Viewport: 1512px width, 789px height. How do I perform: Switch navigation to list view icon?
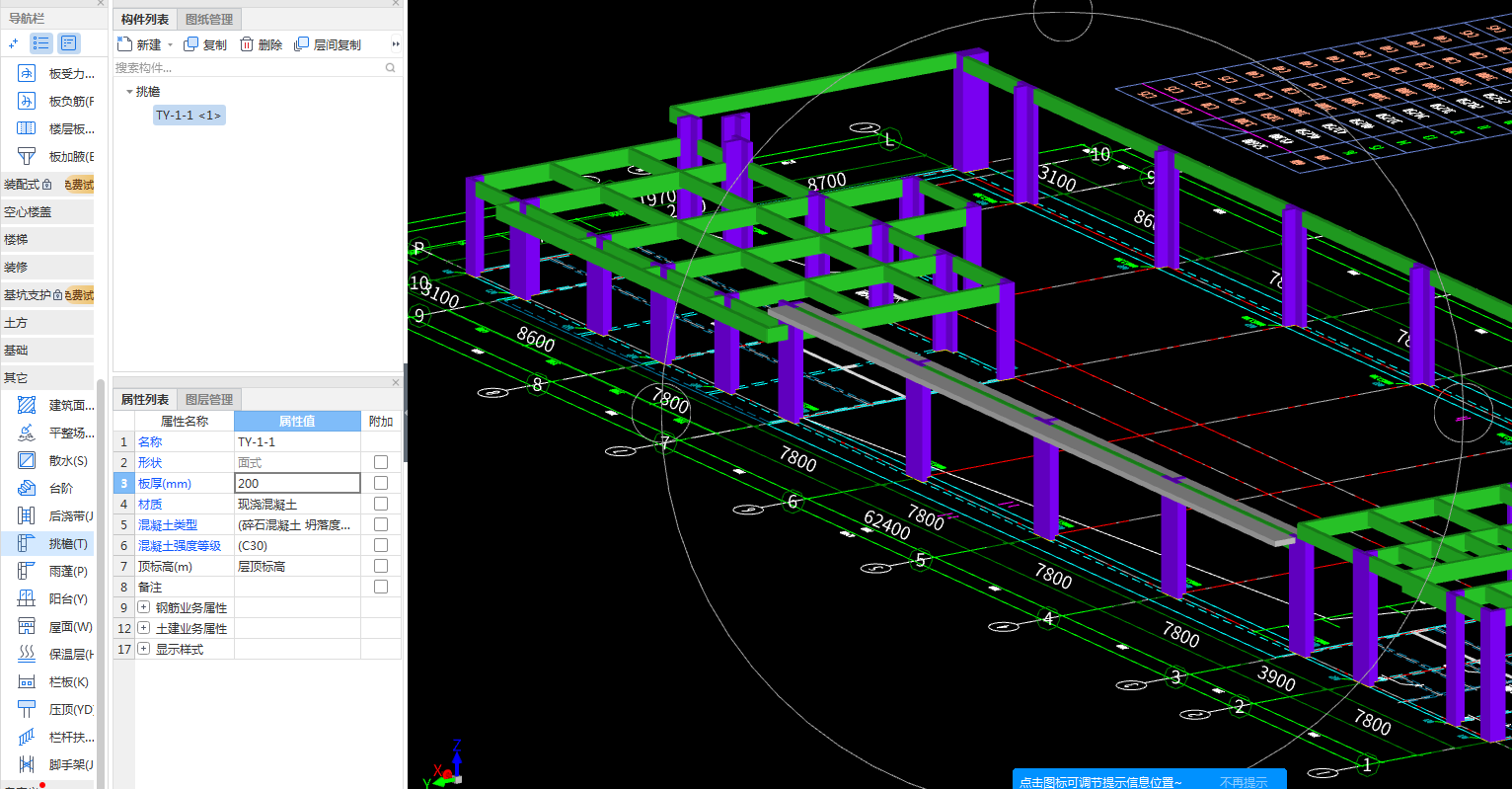(x=40, y=42)
